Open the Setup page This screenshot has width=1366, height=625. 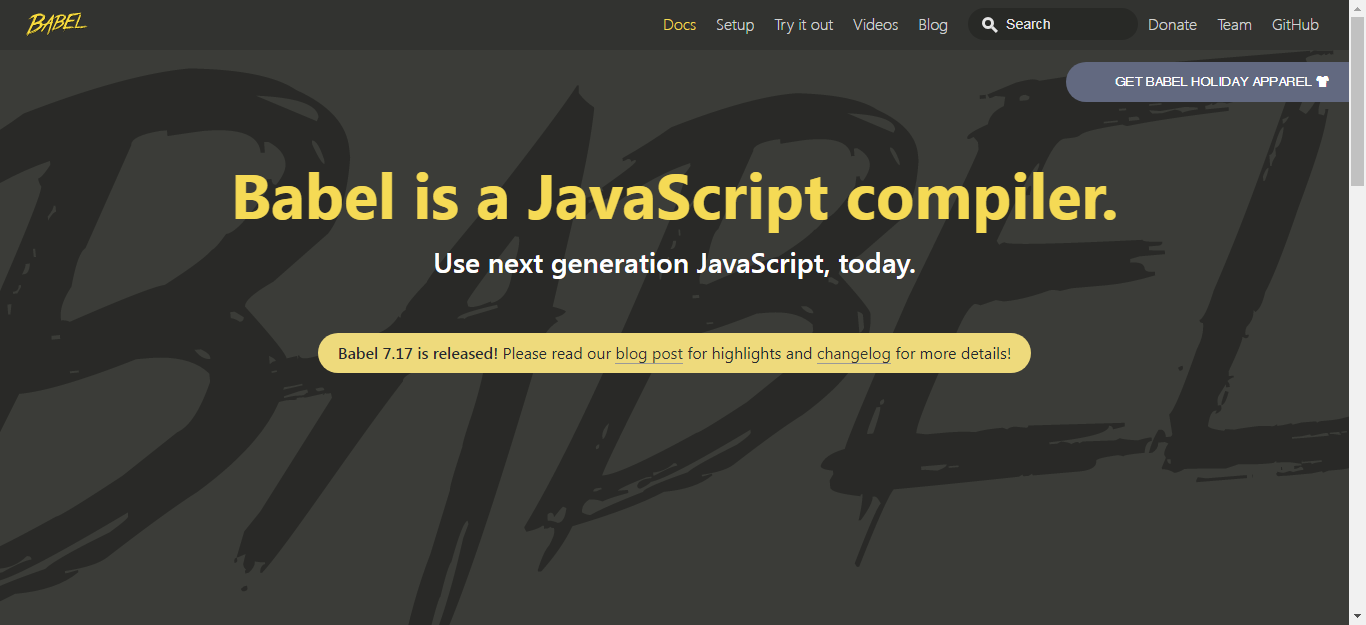pos(735,25)
